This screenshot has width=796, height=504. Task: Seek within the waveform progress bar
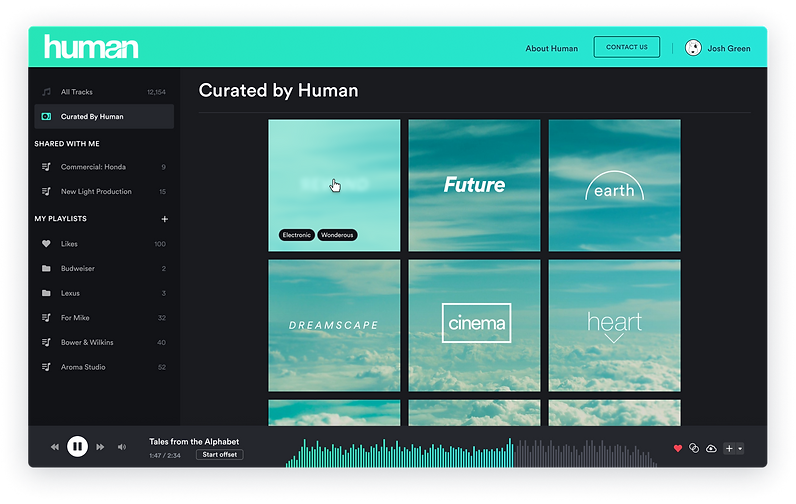[x=471, y=452]
